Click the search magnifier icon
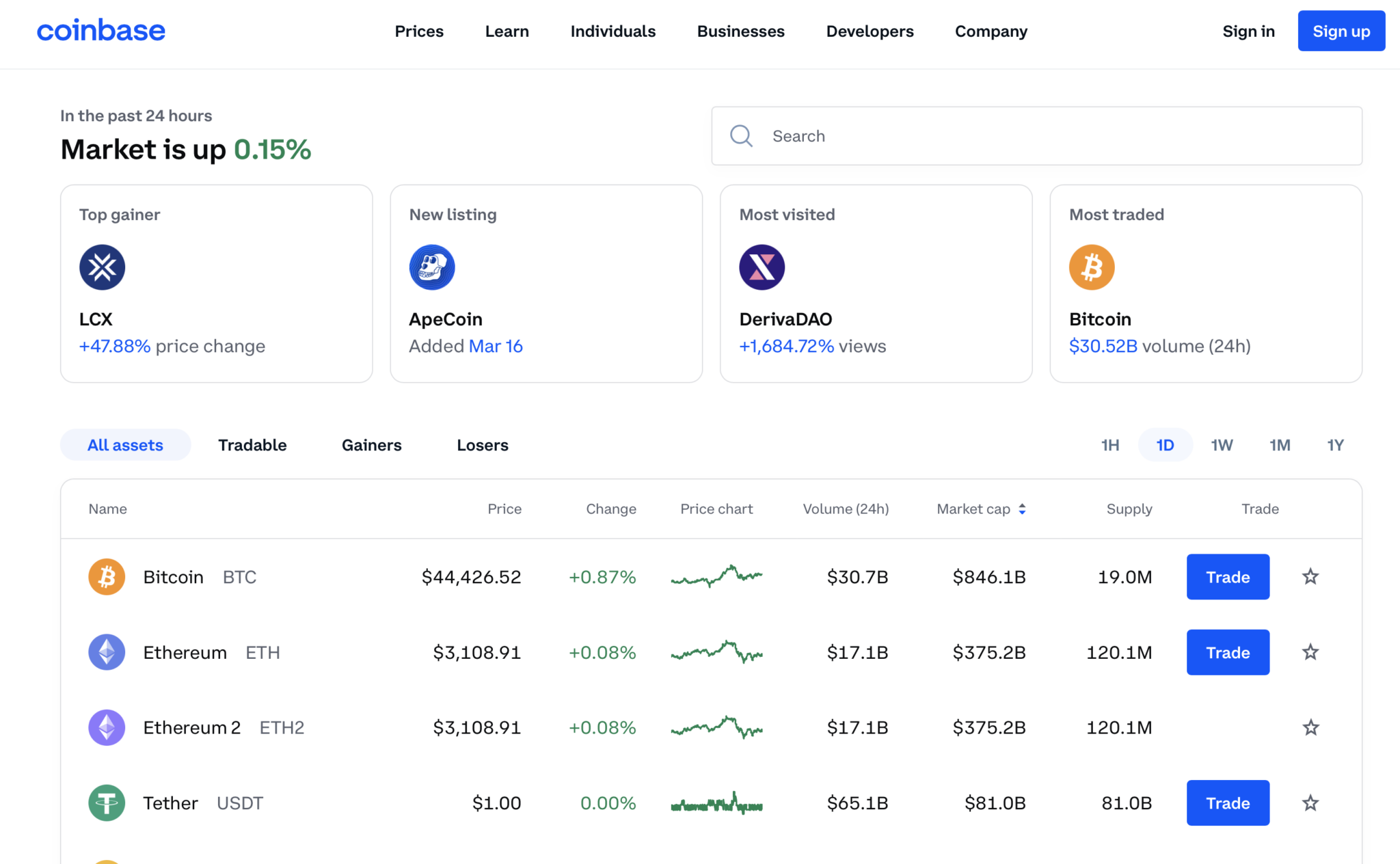The height and width of the screenshot is (864, 1400). [741, 136]
